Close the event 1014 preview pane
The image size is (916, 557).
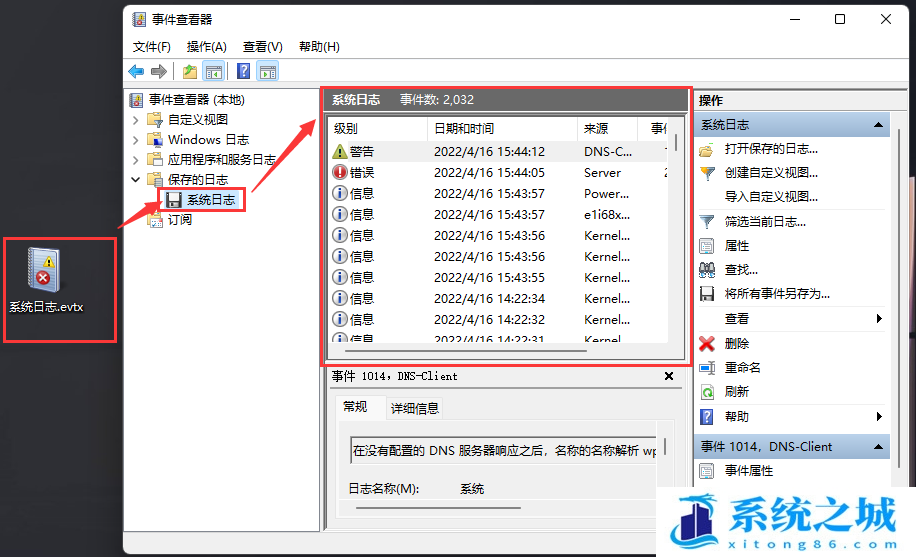click(669, 376)
